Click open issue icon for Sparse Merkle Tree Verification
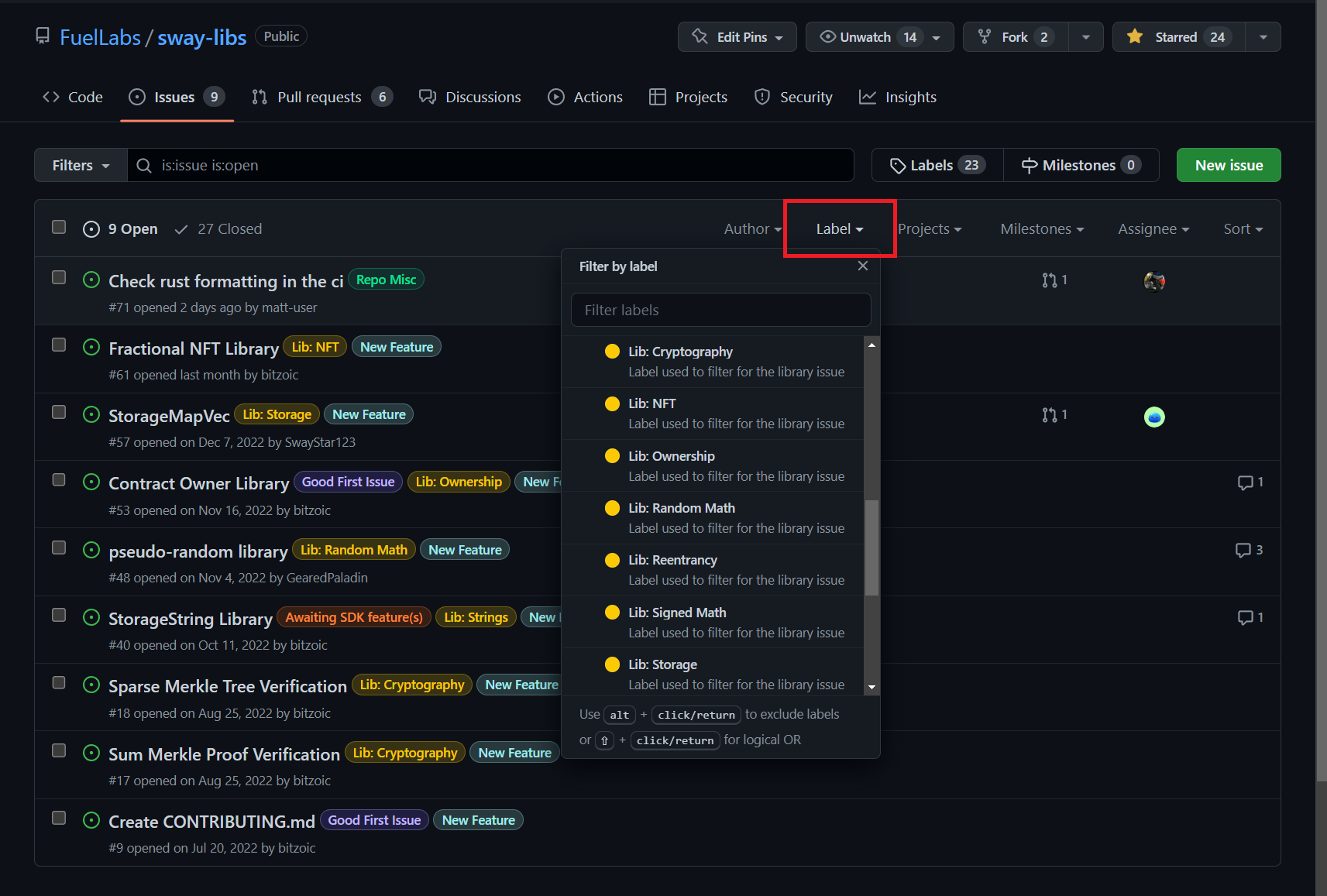 [91, 685]
